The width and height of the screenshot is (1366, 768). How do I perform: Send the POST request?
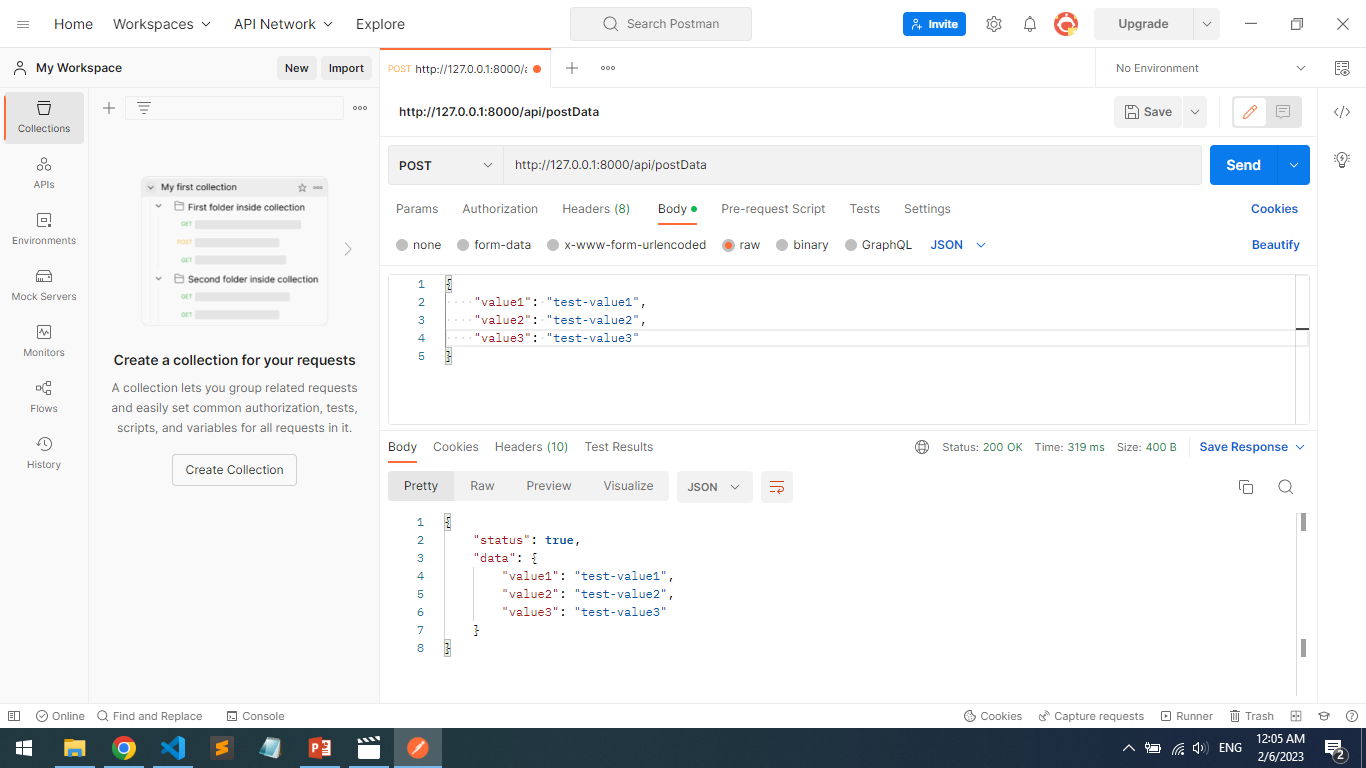coord(1244,165)
